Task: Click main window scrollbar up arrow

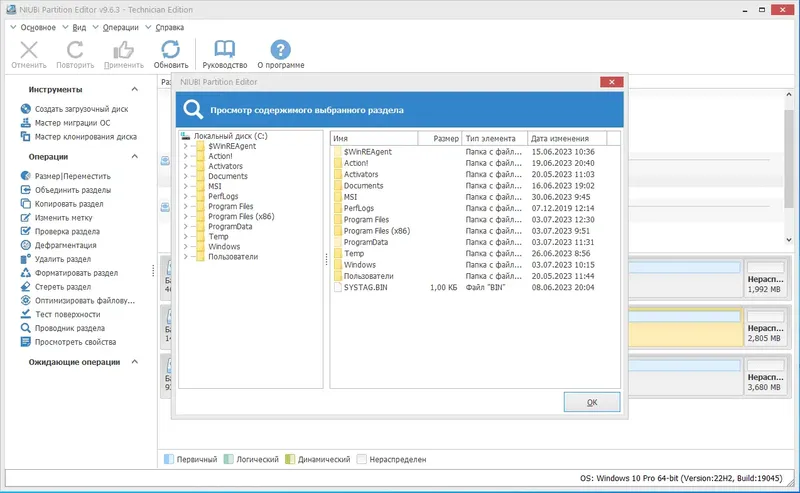Action: tap(789, 94)
